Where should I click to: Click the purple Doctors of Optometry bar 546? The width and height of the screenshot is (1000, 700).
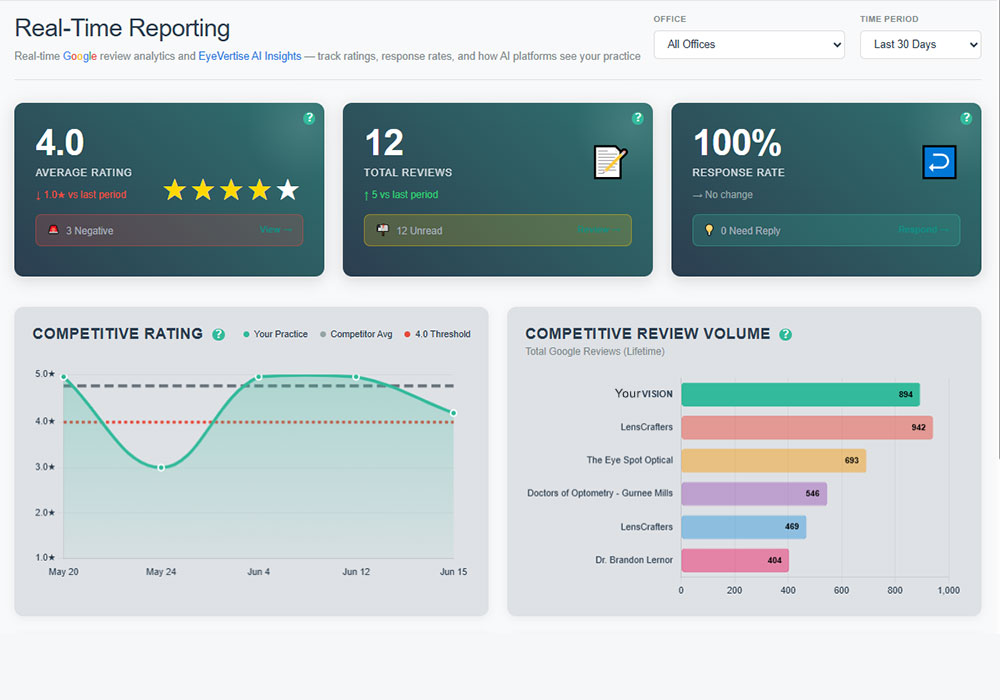(754, 493)
